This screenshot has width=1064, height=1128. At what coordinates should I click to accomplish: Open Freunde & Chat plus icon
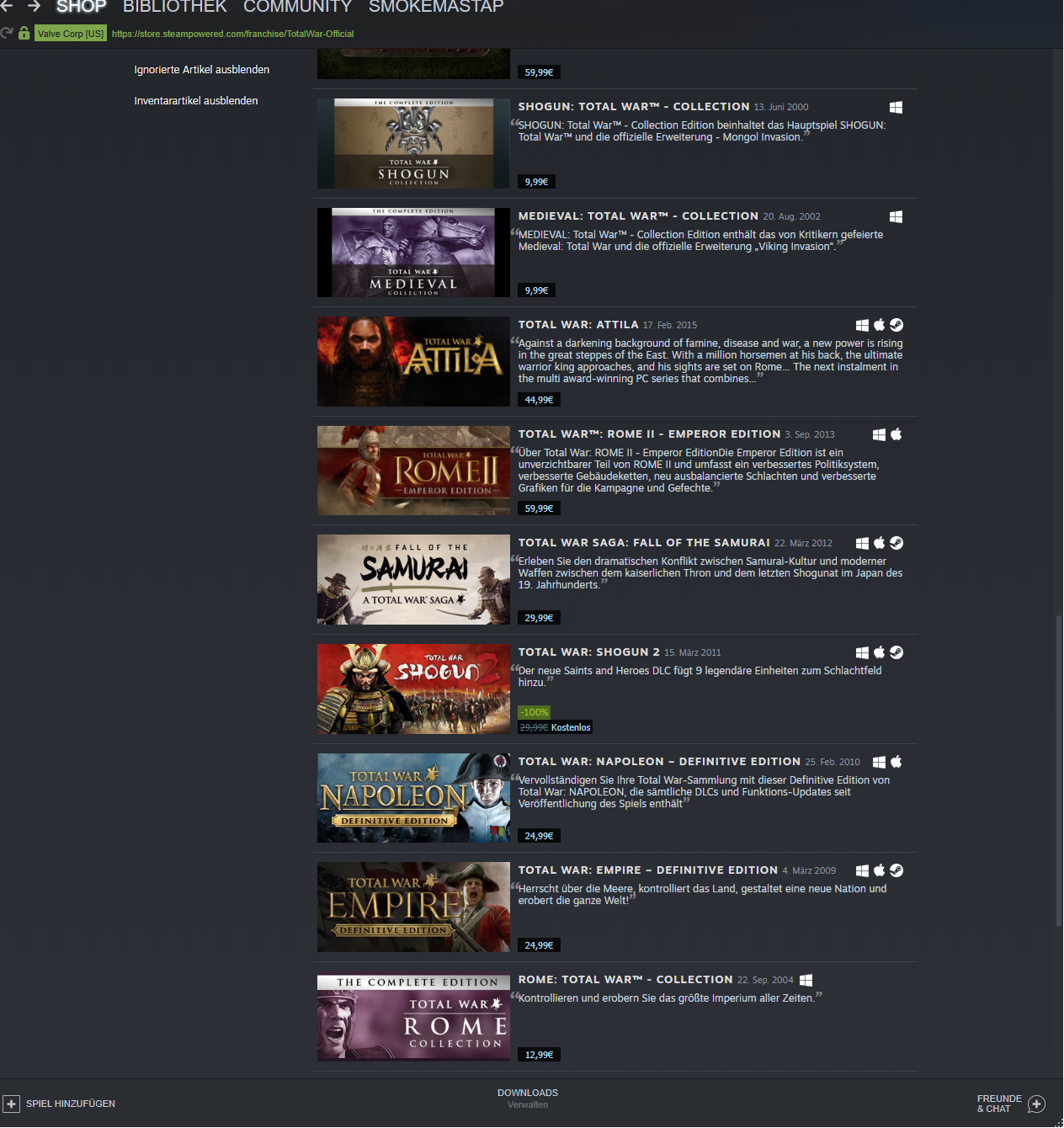coord(1037,1104)
